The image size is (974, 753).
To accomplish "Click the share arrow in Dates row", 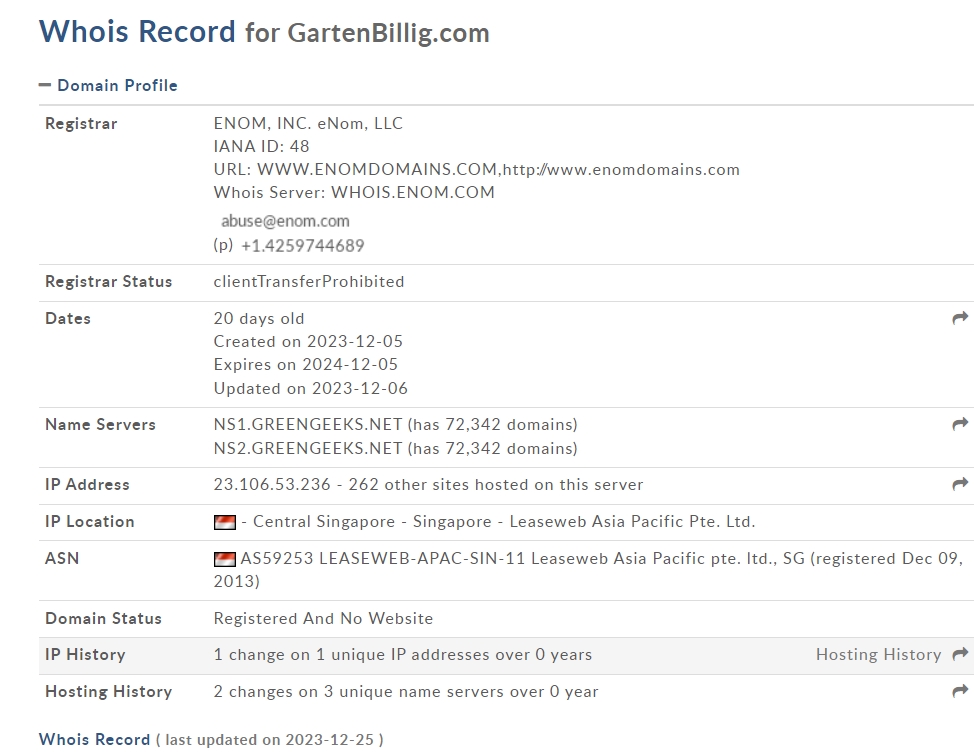I will 960,318.
